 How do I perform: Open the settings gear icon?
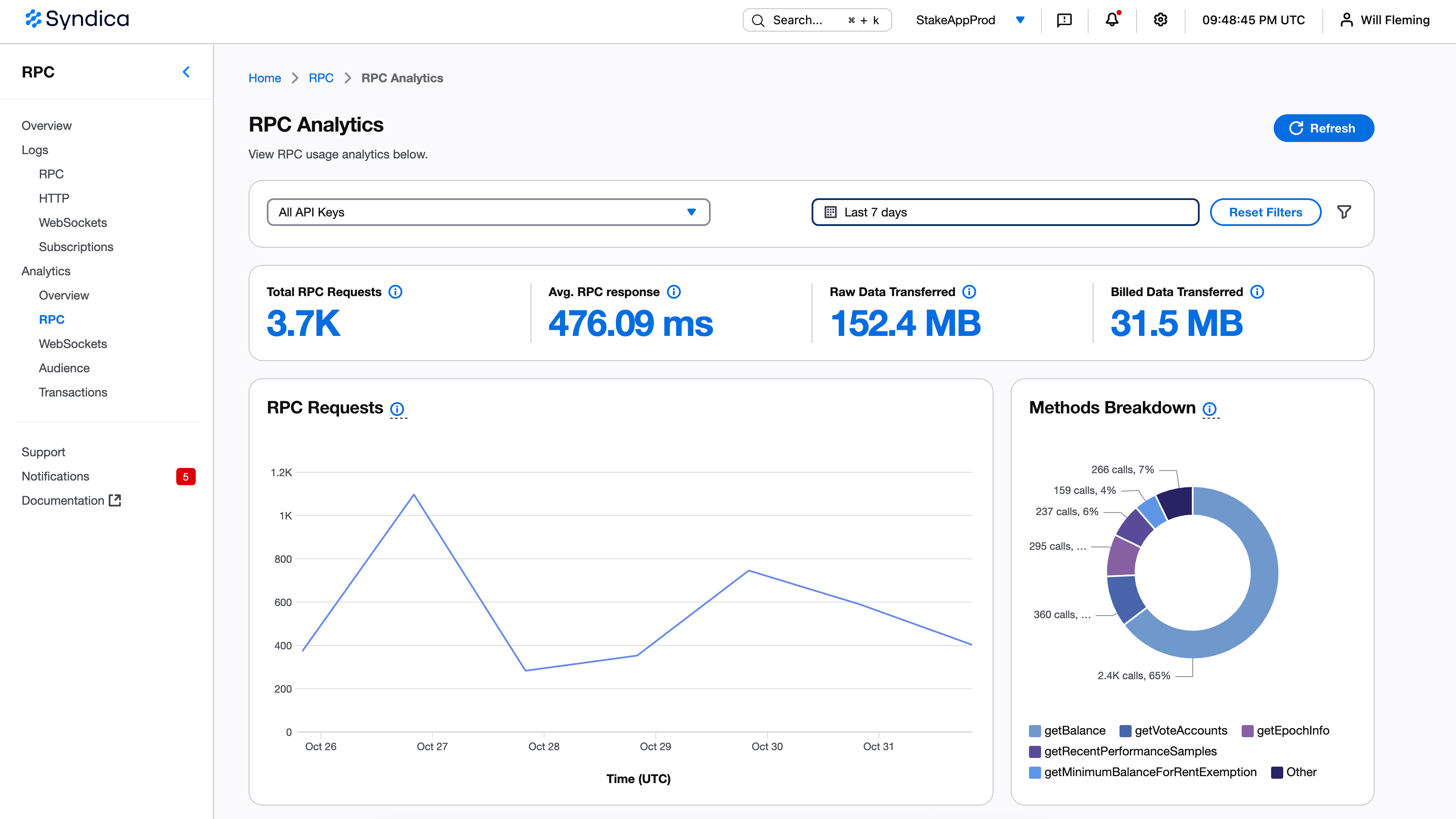coord(1160,20)
